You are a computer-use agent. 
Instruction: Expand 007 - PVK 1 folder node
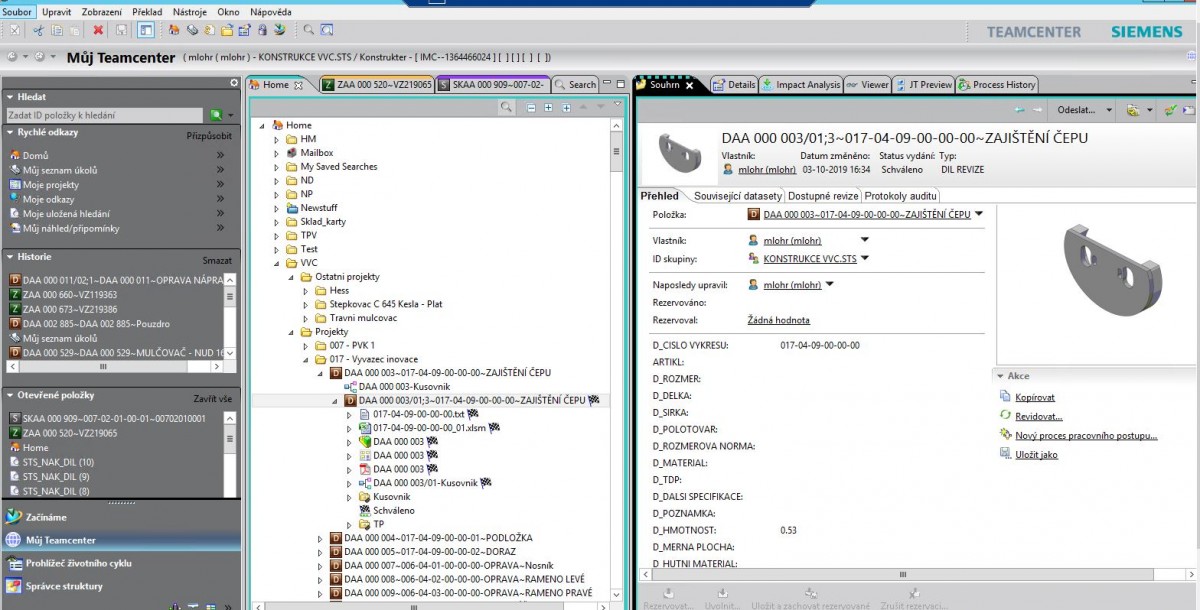point(306,345)
